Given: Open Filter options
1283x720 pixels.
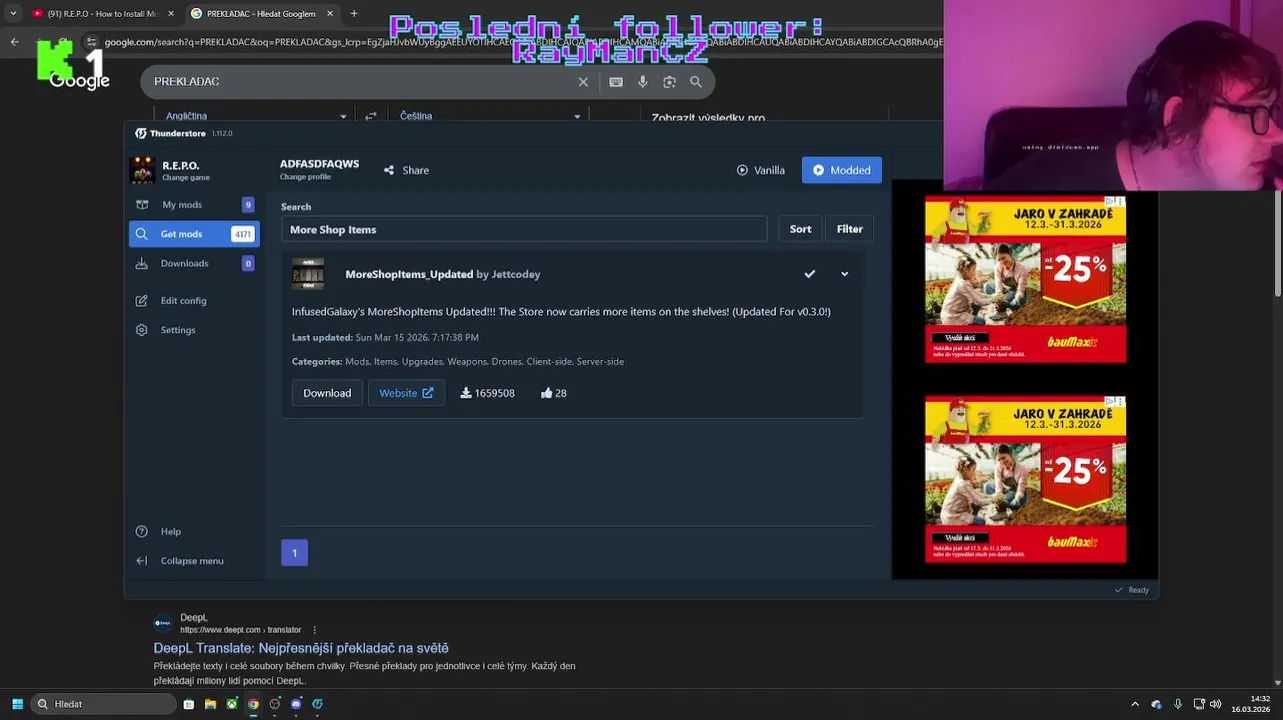Looking at the screenshot, I should tap(849, 229).
